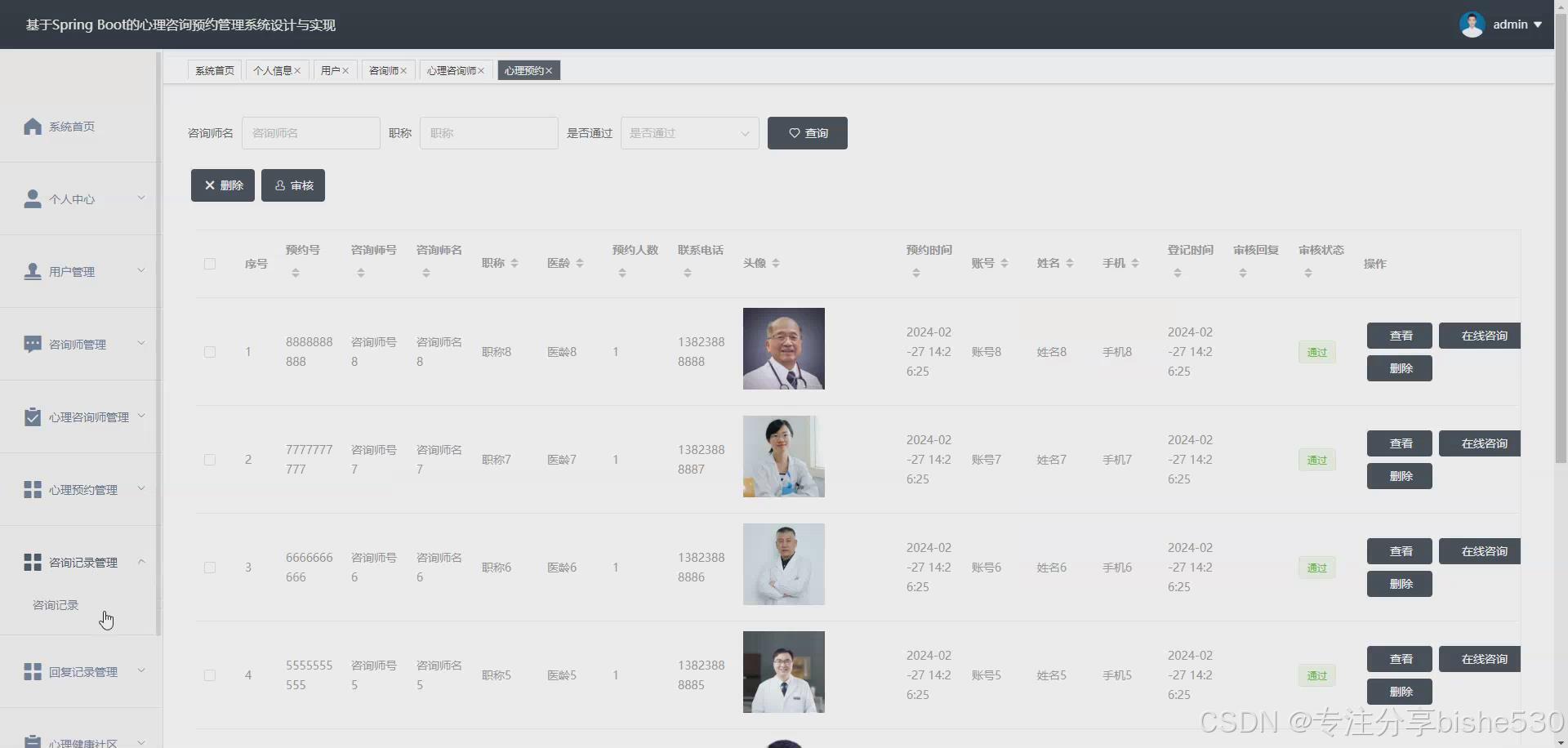Sort by 咨询师号 column arrows
The width and height of the screenshot is (1568, 748).
tap(361, 273)
